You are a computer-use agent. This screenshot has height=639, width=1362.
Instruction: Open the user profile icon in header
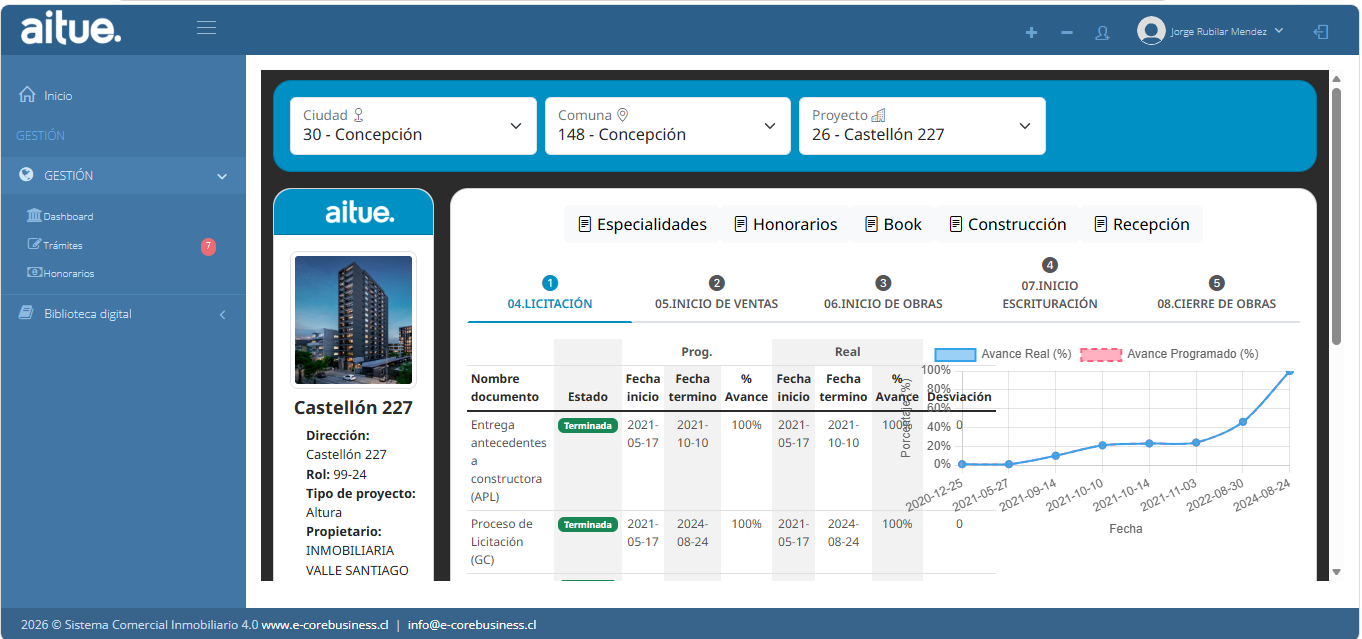pyautogui.click(x=1103, y=33)
